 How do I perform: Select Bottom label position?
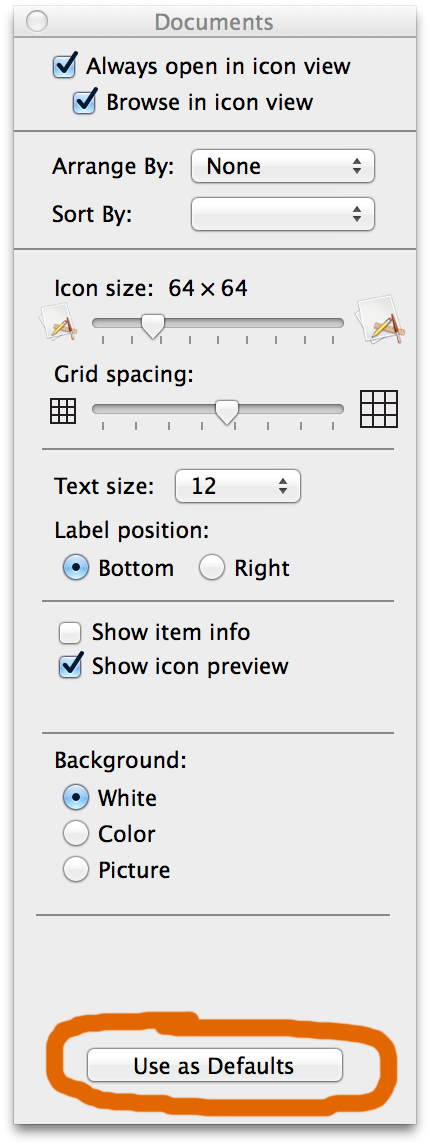pos(76,569)
